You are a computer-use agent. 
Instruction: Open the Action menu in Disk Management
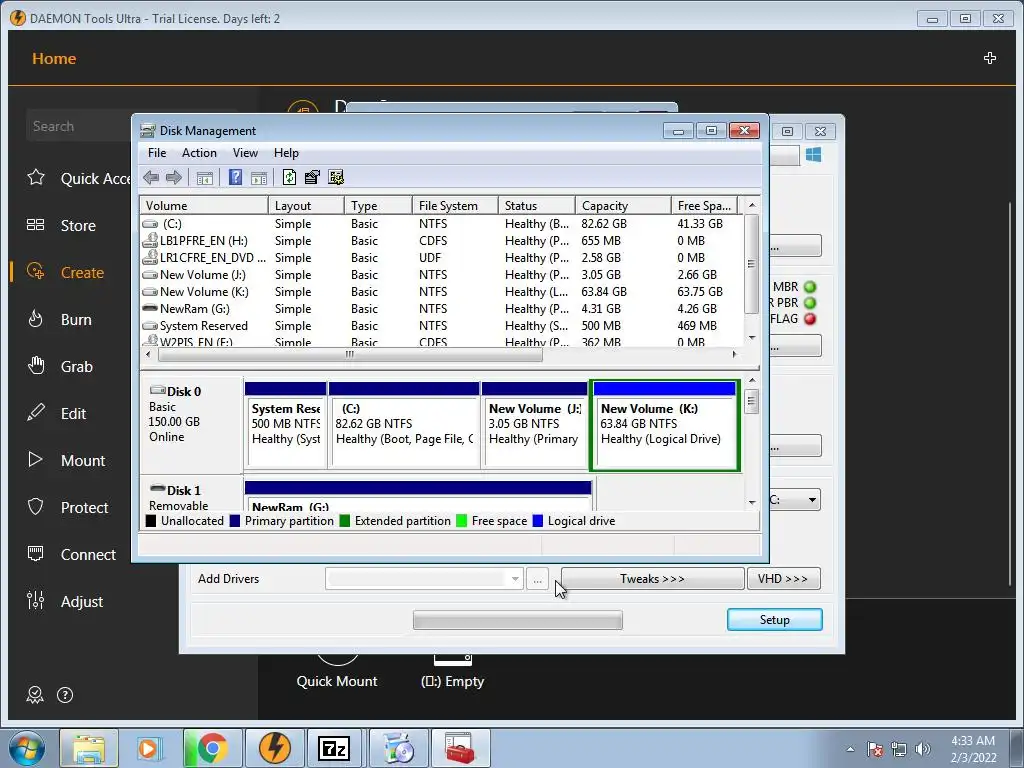[199, 153]
